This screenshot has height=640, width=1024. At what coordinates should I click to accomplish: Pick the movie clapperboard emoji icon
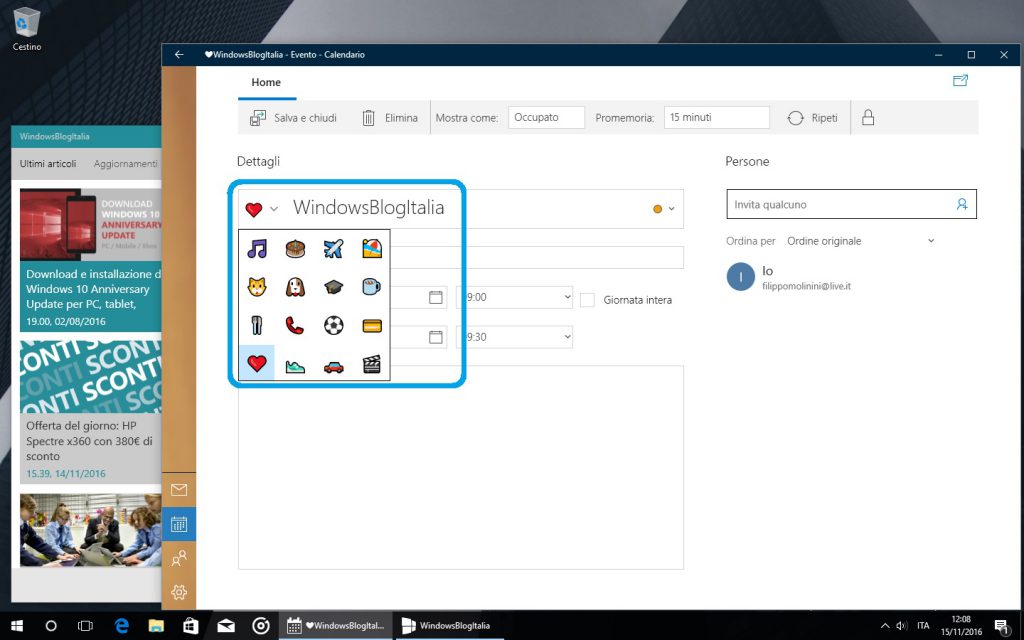pos(372,364)
